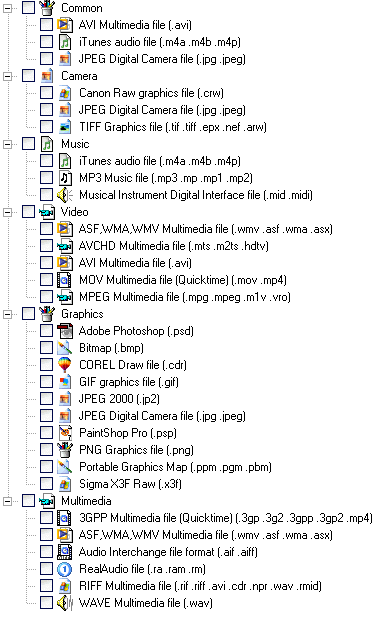Click the iTunes audio icon under Common
This screenshot has width=388, height=622.
coord(65,42)
